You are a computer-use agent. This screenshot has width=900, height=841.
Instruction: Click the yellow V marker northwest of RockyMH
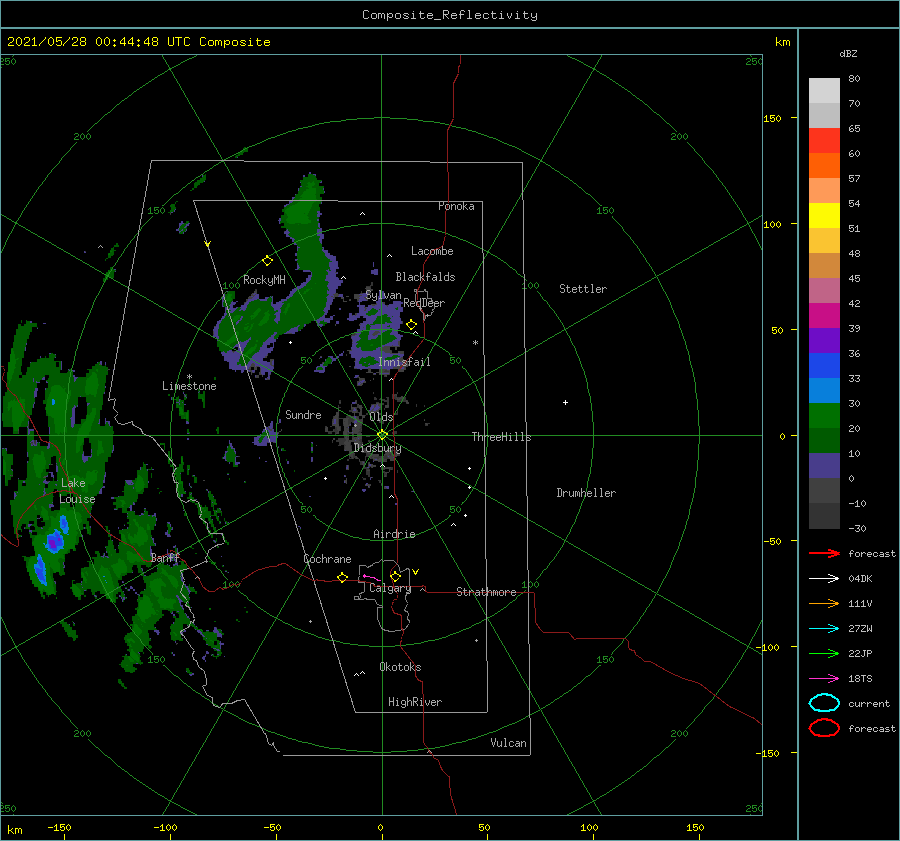208,244
